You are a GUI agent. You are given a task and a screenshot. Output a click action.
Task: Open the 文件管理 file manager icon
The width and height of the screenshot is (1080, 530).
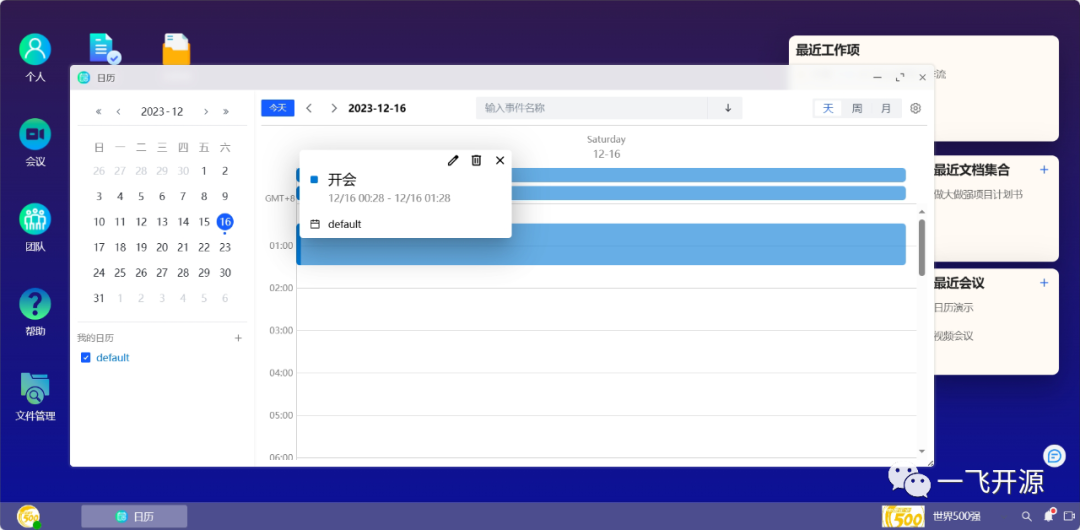tap(35, 396)
